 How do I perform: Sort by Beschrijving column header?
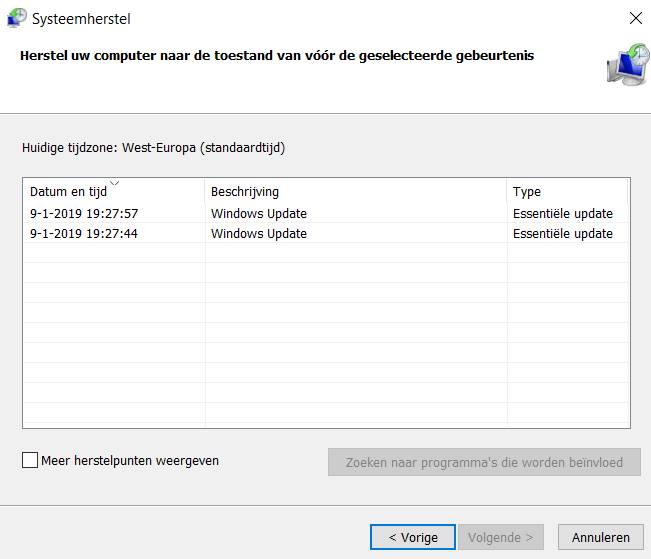[x=355, y=191]
